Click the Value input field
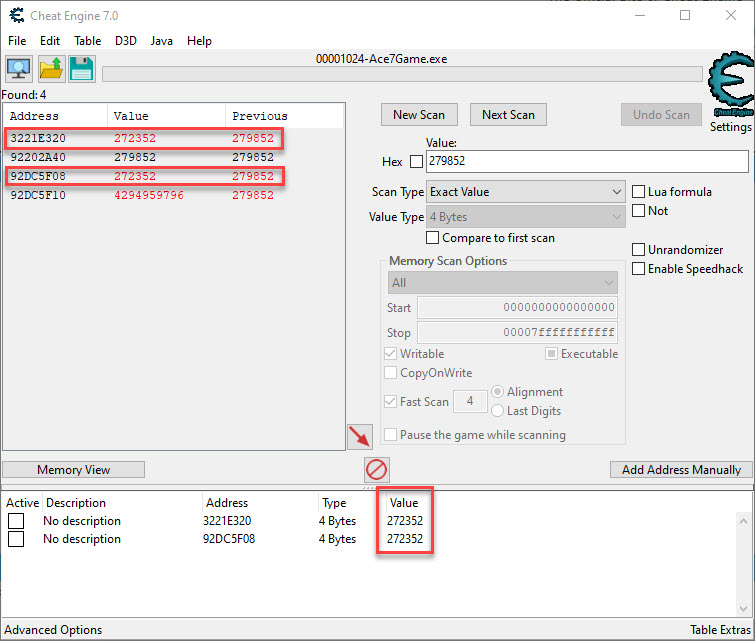 (x=586, y=162)
